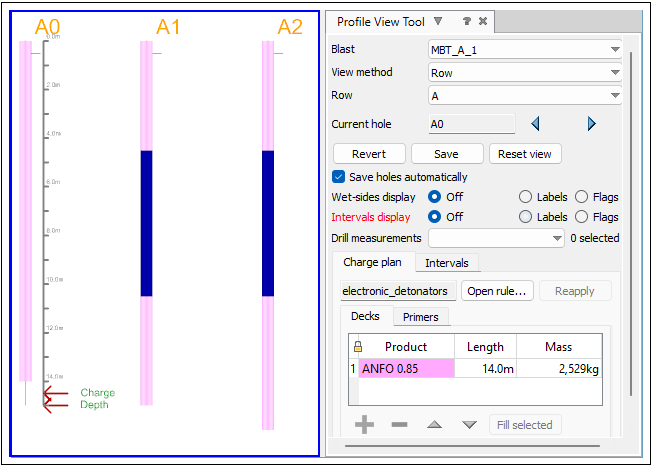
Task: Click the pink ANFO 0.85 product cell
Action: [x=406, y=368]
